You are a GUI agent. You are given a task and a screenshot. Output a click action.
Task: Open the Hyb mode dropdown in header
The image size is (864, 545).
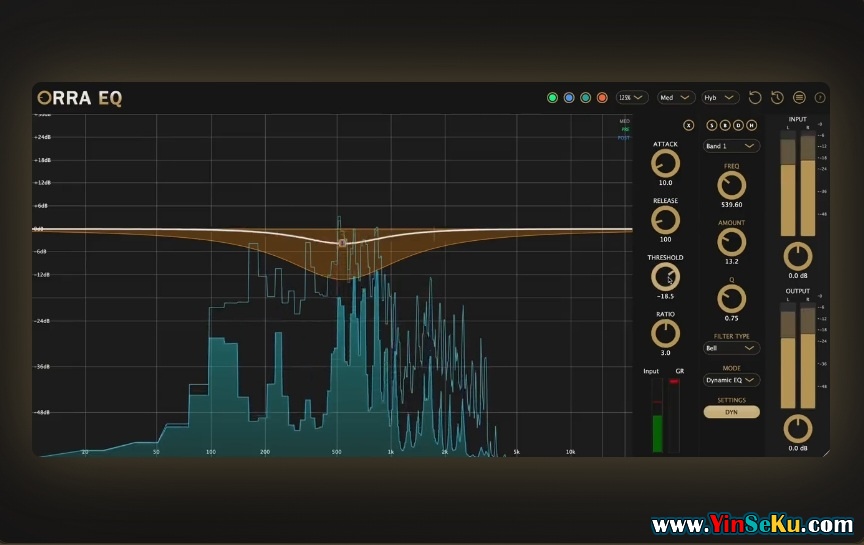point(720,98)
